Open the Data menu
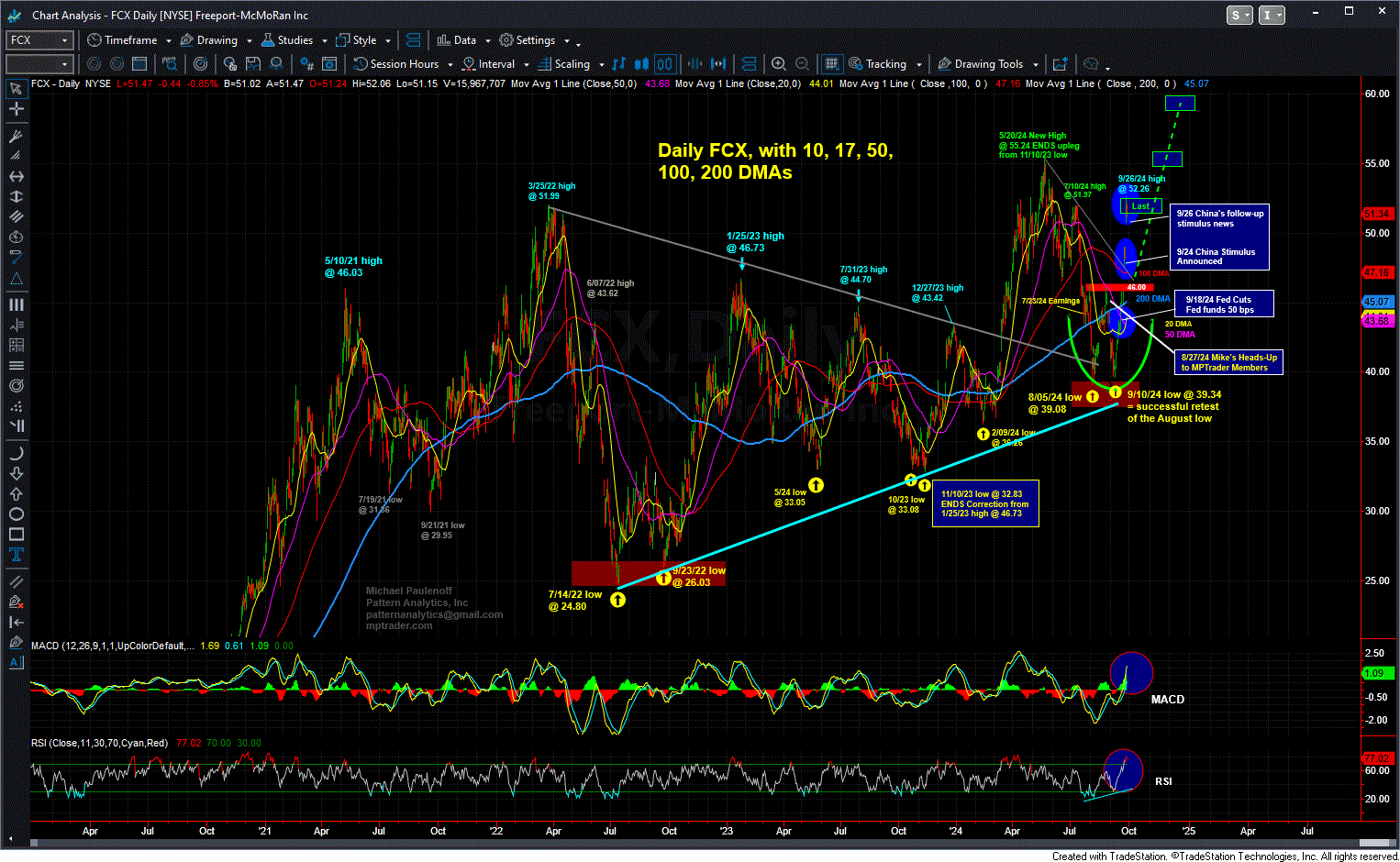Viewport: 1400px width, 862px height. 457,40
